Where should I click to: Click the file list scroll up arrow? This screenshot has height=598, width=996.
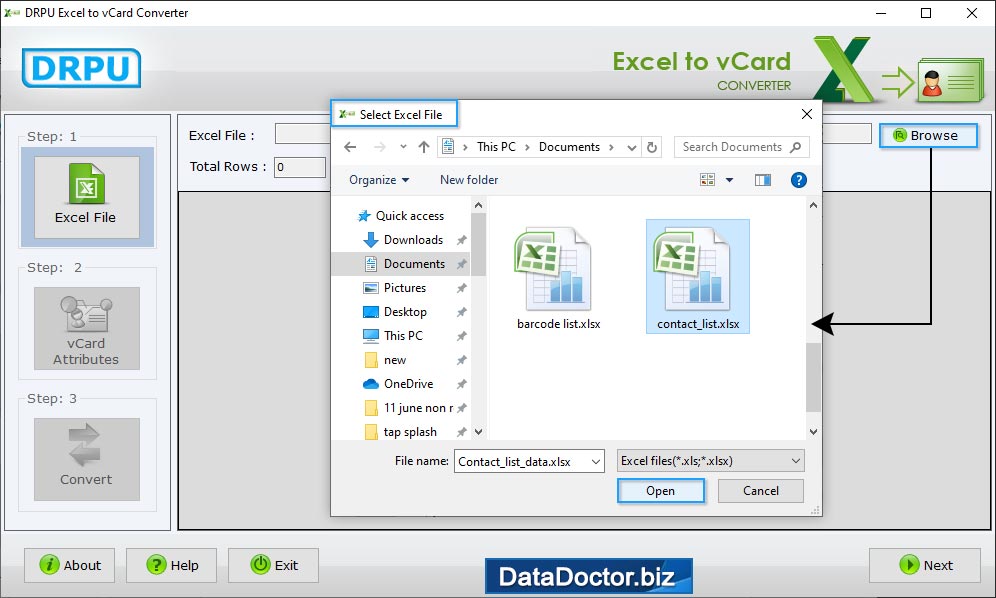(x=813, y=205)
